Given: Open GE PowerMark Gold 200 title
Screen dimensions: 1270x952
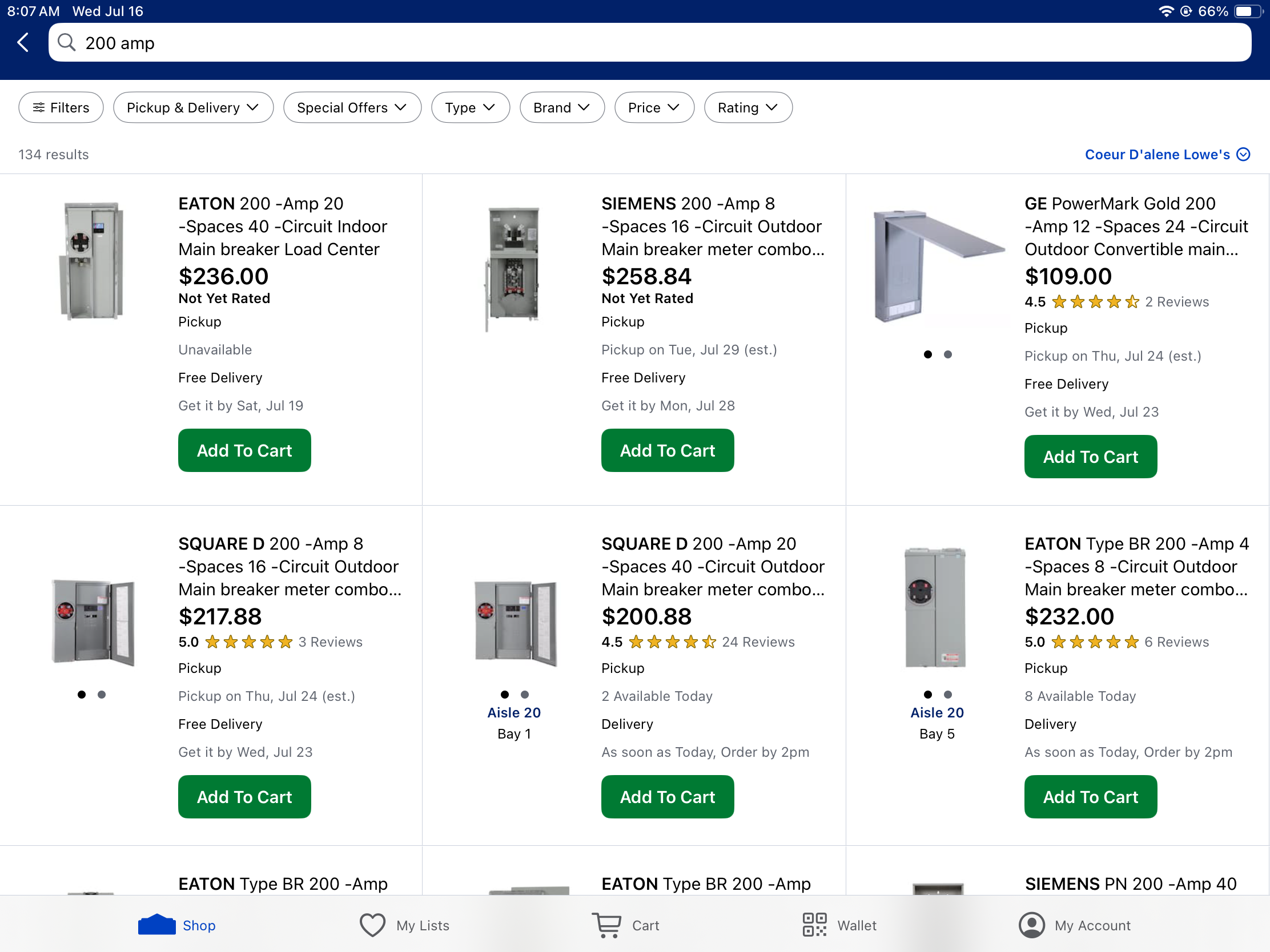Looking at the screenshot, I should 1136,226.
